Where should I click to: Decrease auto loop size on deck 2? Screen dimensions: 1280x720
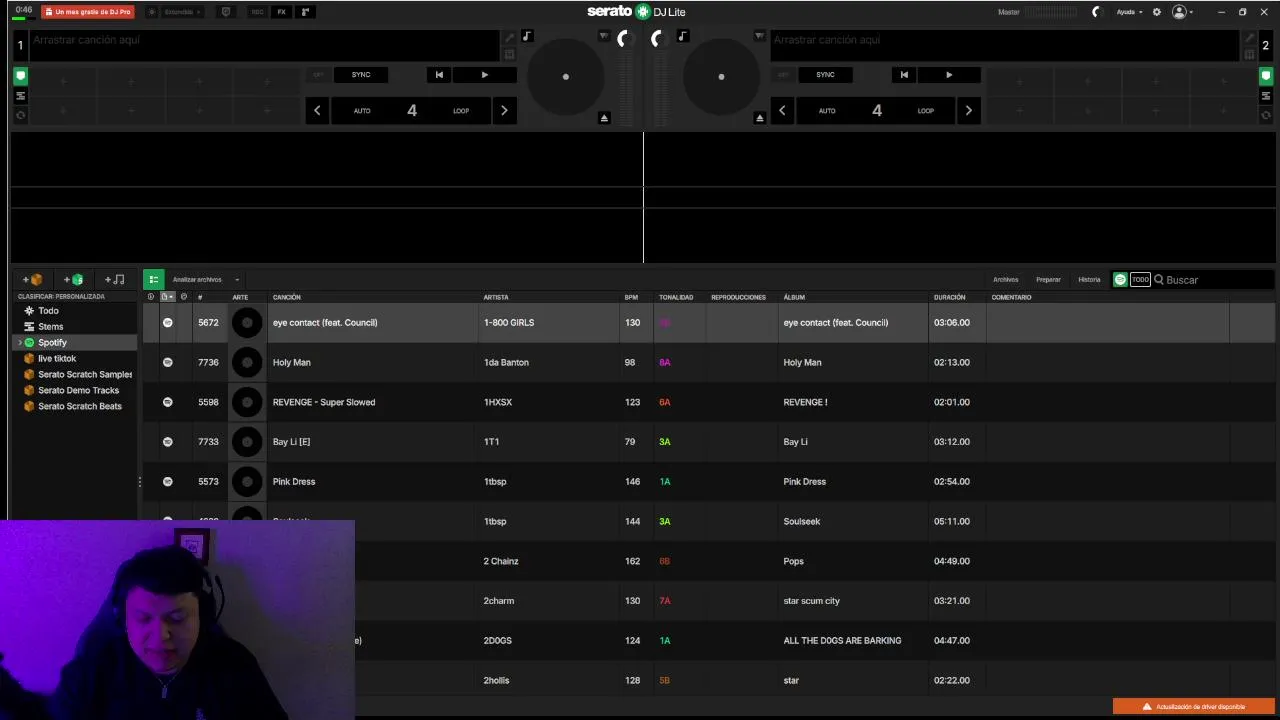[782, 110]
